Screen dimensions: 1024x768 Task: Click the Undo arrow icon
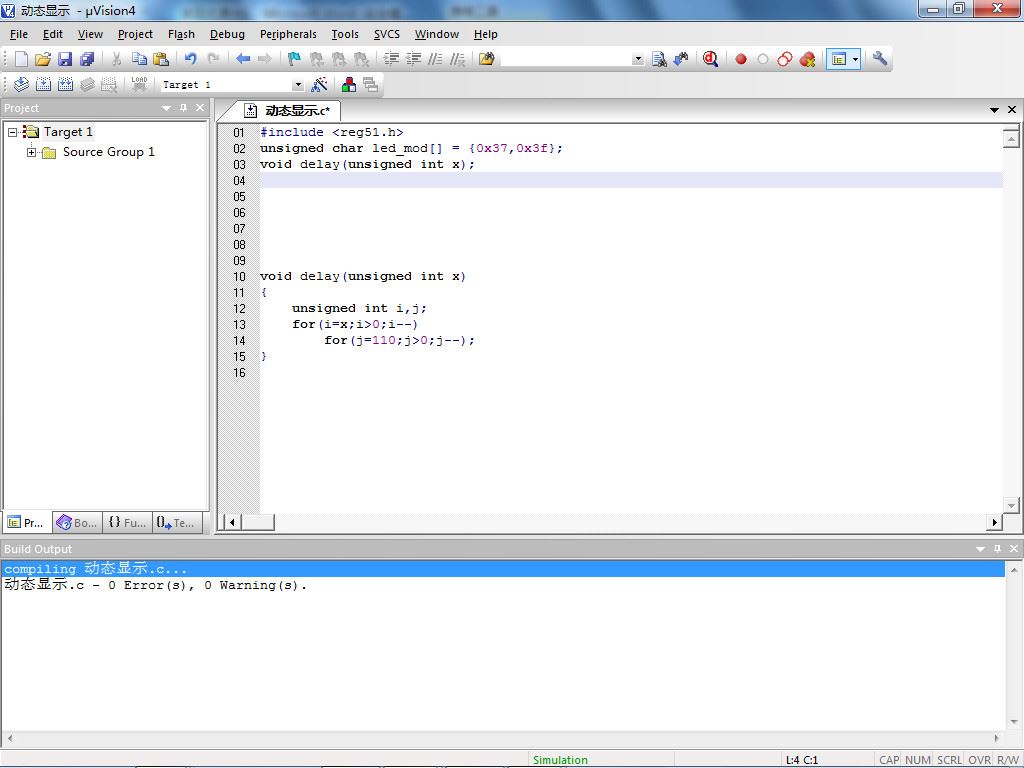[190, 59]
